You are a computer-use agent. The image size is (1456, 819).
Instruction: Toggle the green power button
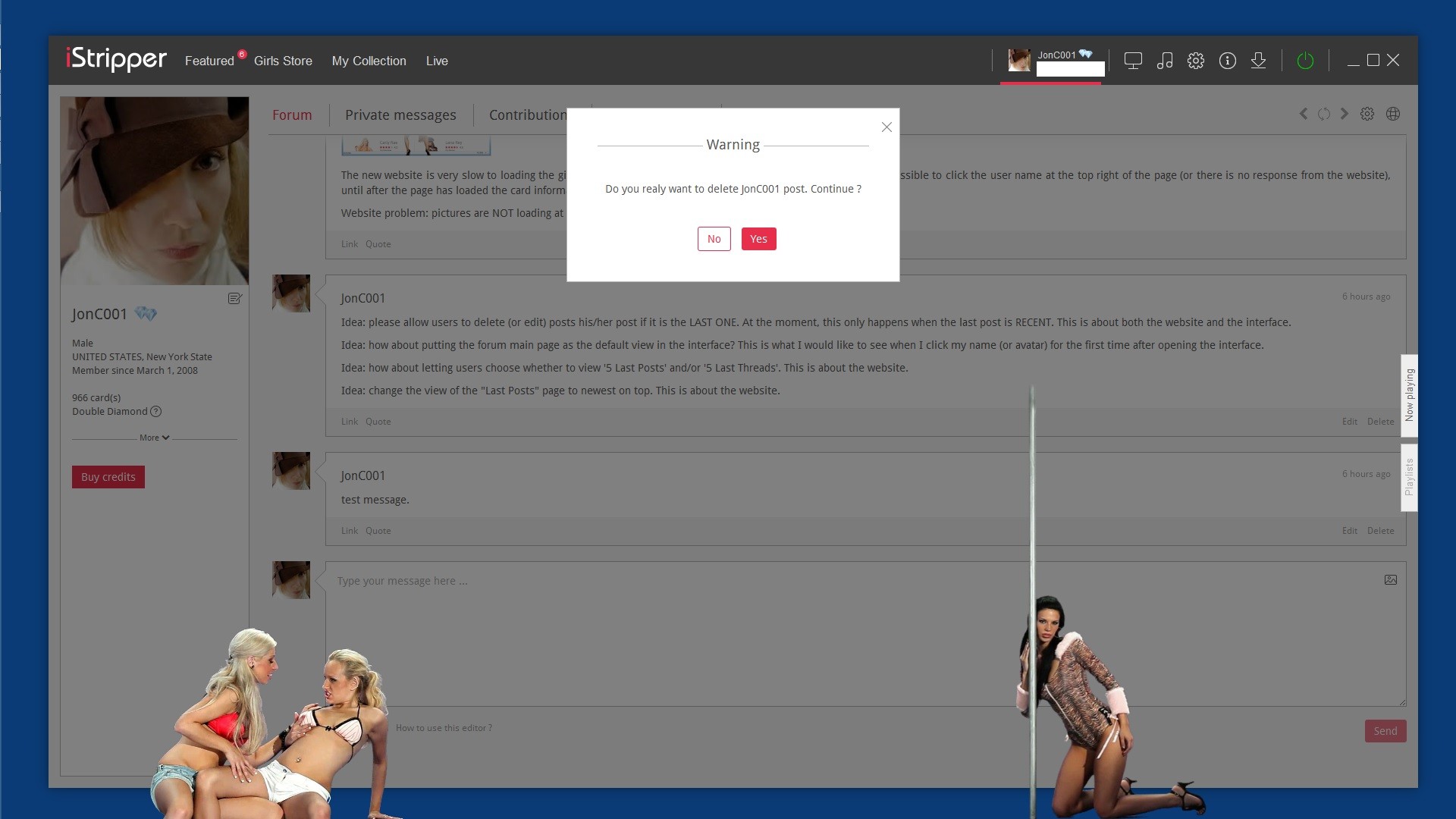[x=1305, y=61]
